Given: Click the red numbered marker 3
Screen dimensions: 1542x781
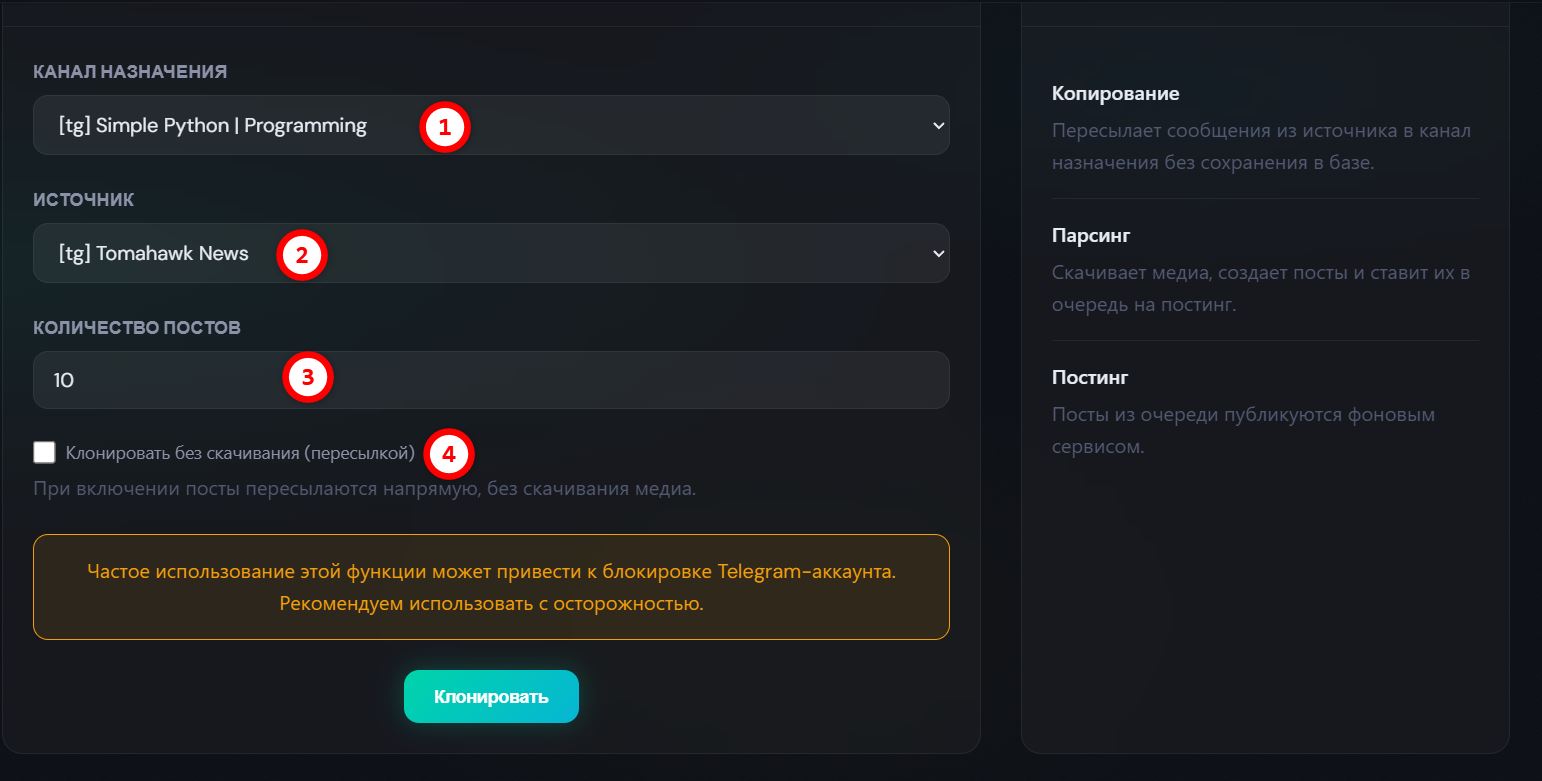Looking at the screenshot, I should tap(307, 378).
